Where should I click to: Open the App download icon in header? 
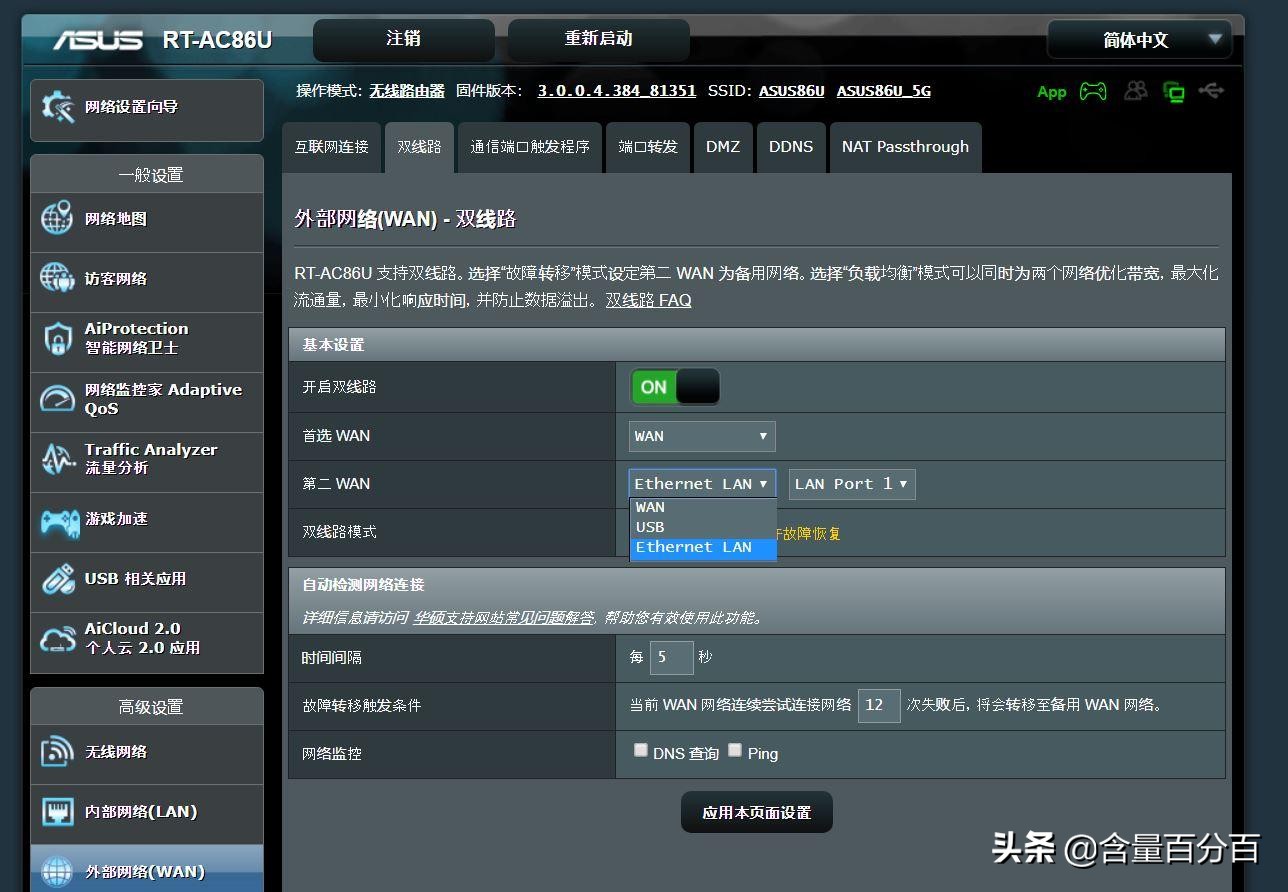tap(1051, 91)
